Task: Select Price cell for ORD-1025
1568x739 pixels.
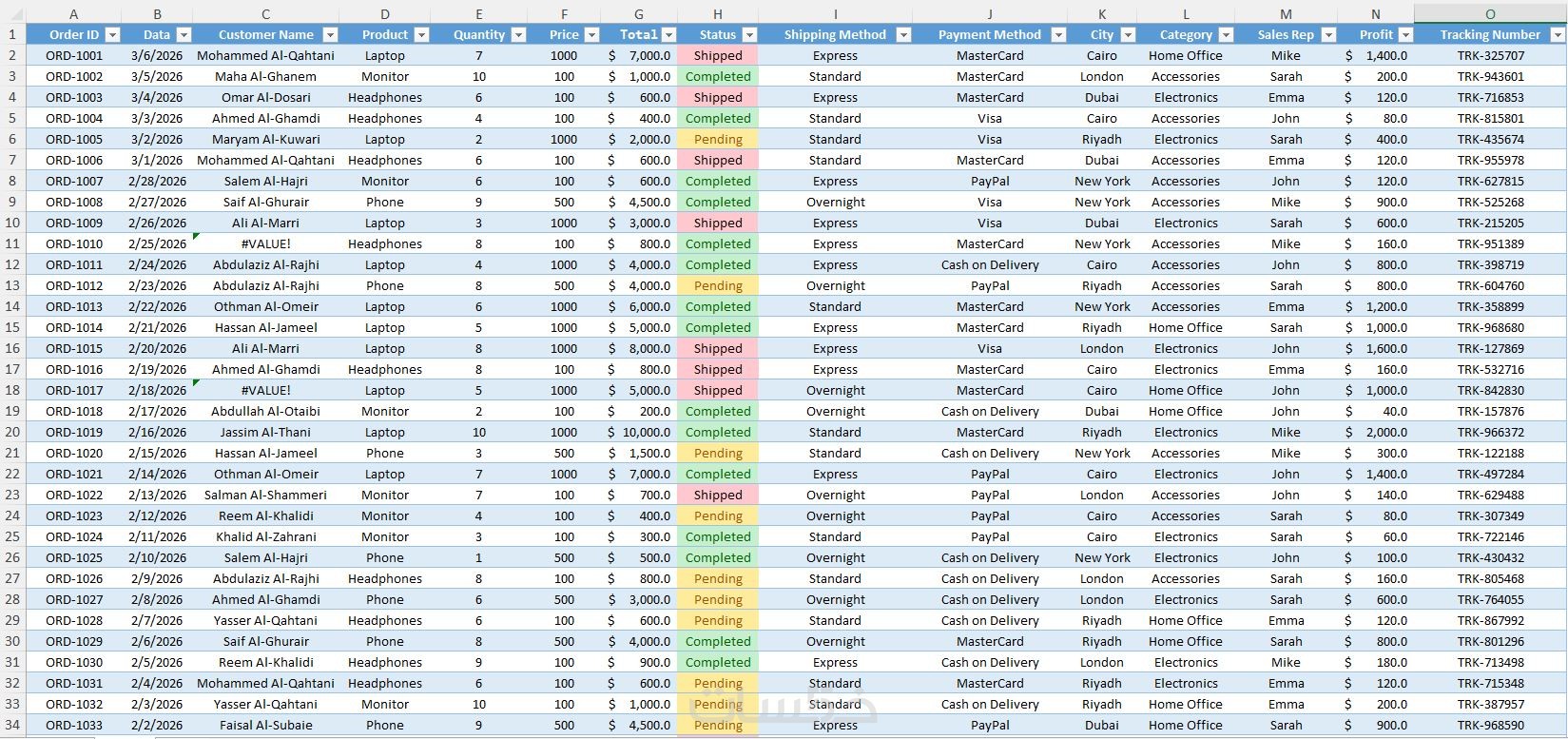Action: [x=564, y=557]
